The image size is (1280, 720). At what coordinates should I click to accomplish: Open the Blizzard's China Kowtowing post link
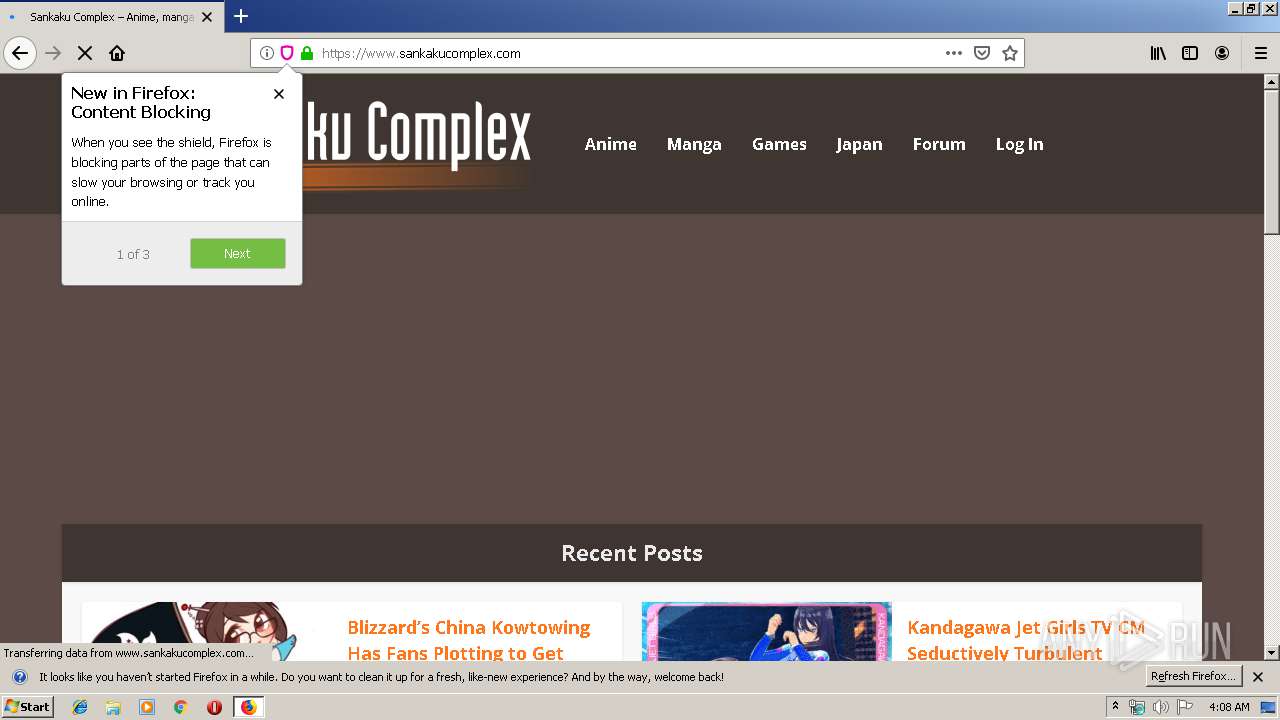coord(469,640)
